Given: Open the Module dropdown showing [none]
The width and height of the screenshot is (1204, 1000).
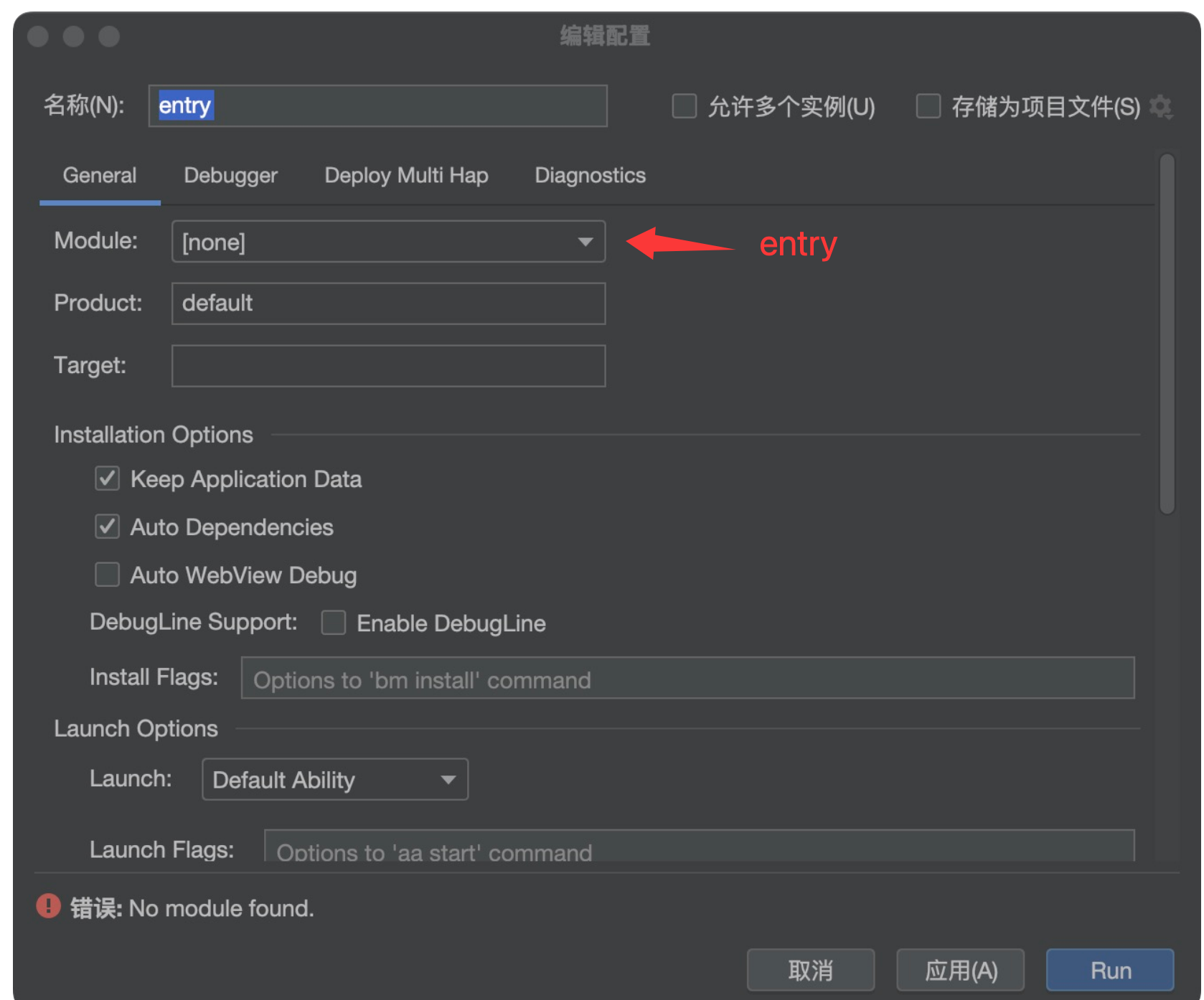Looking at the screenshot, I should (x=388, y=242).
